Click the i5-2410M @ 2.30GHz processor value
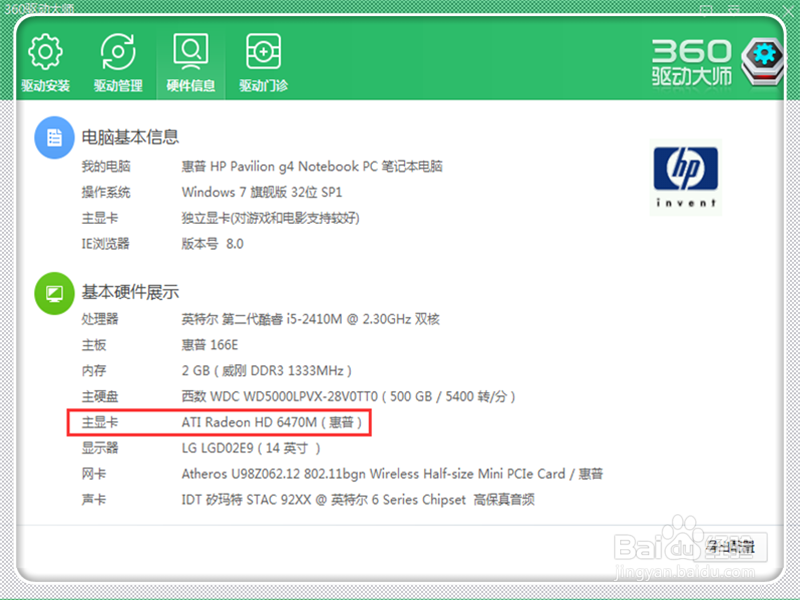This screenshot has width=800, height=600. [x=311, y=319]
